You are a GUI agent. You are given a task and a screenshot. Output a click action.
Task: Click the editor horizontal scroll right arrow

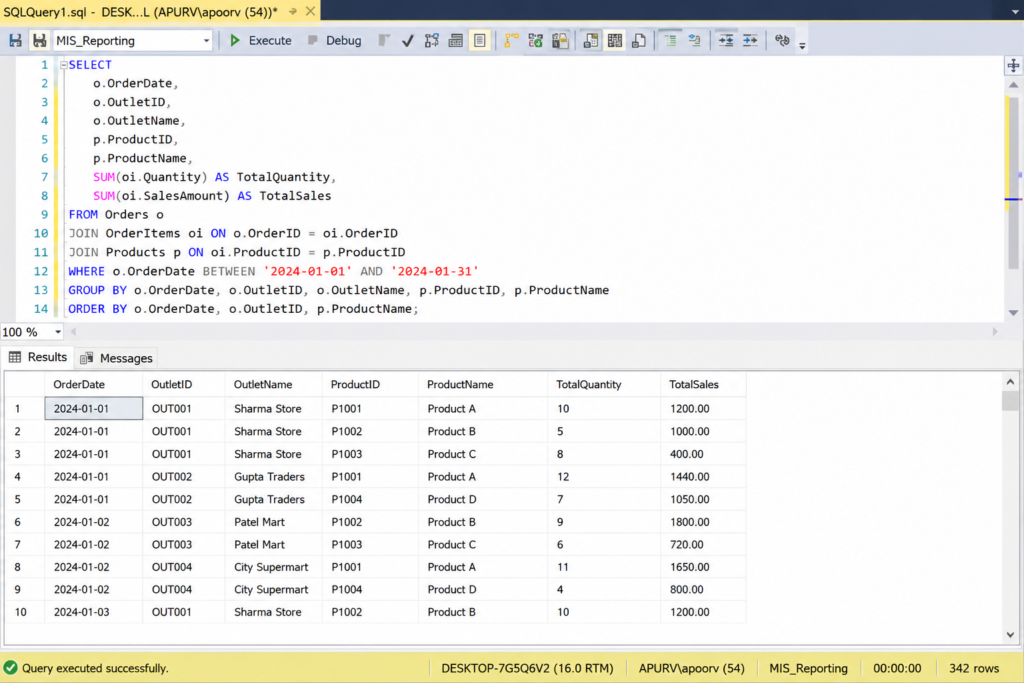click(995, 332)
